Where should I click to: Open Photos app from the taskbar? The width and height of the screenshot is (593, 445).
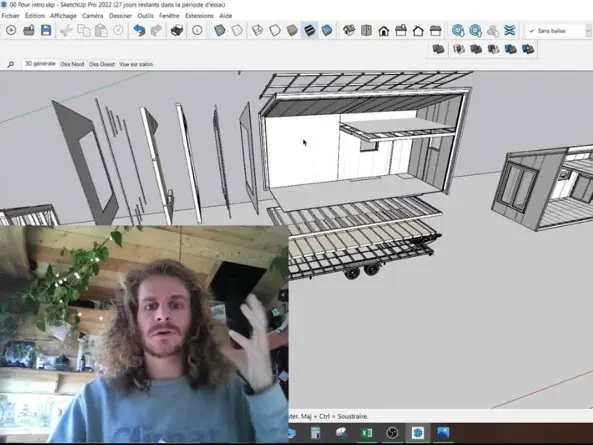(443, 433)
